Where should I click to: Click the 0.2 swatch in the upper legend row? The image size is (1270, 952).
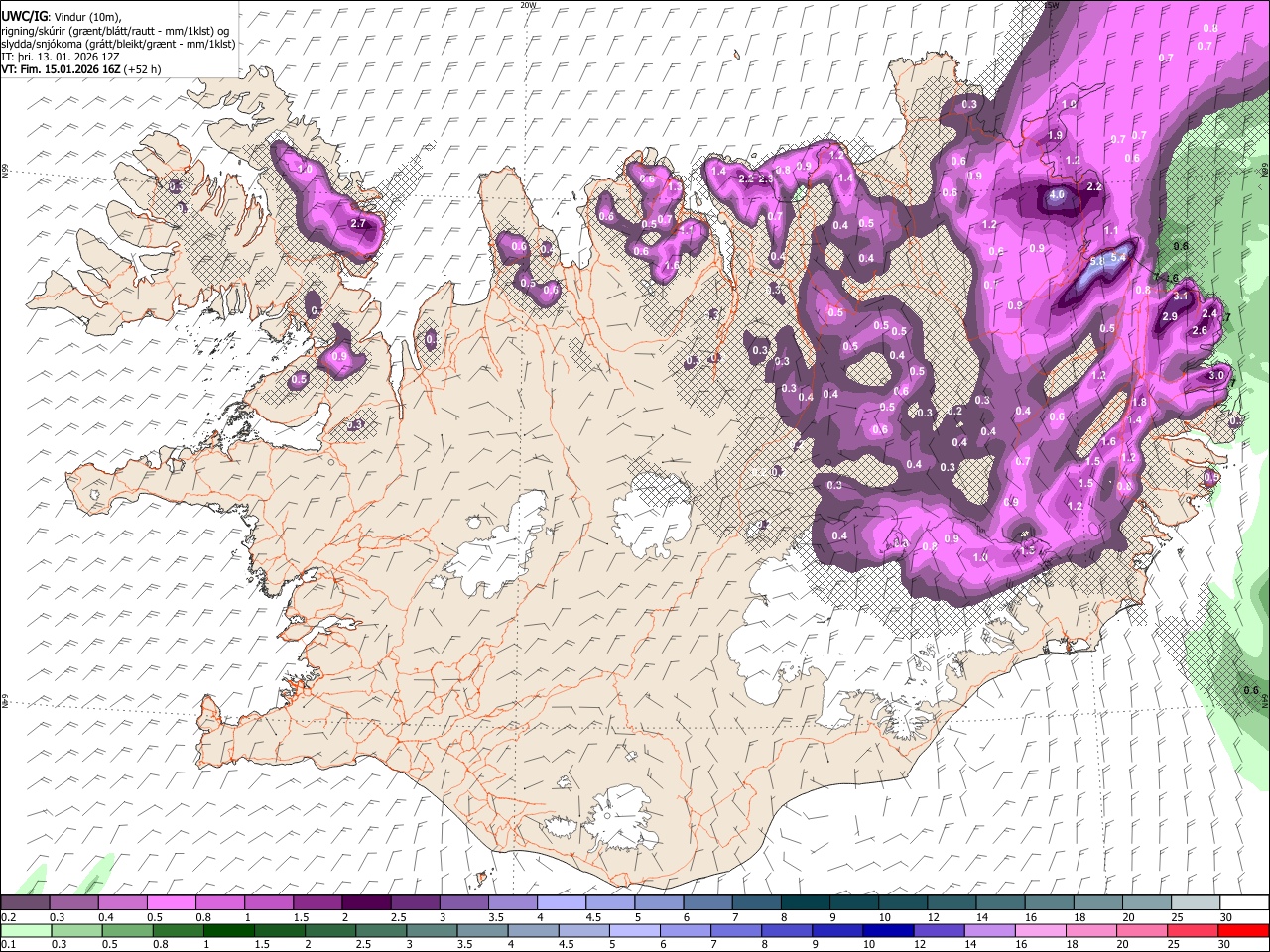25,902
